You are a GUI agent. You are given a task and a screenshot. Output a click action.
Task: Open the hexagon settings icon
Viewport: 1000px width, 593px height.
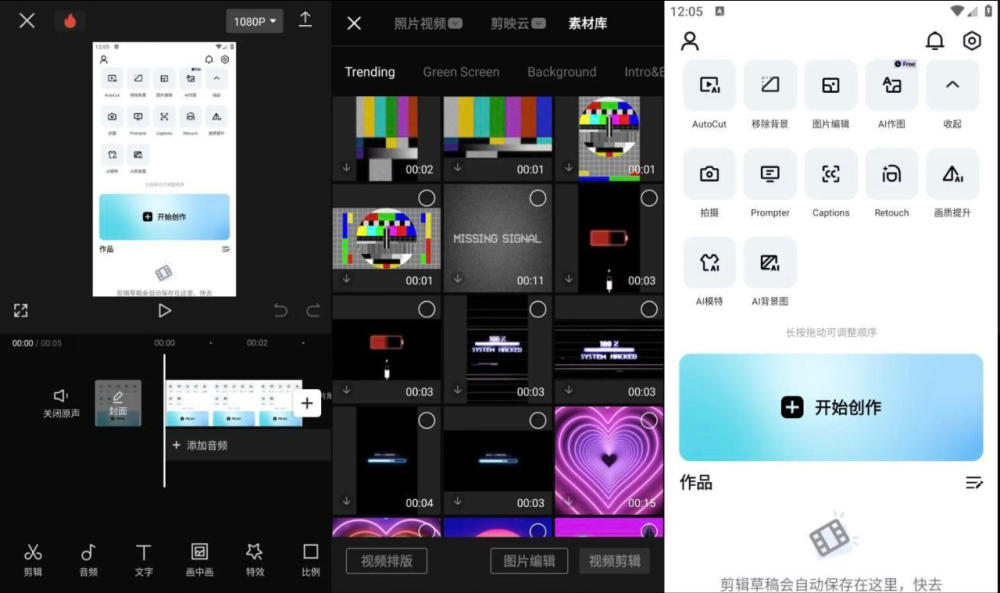[971, 41]
